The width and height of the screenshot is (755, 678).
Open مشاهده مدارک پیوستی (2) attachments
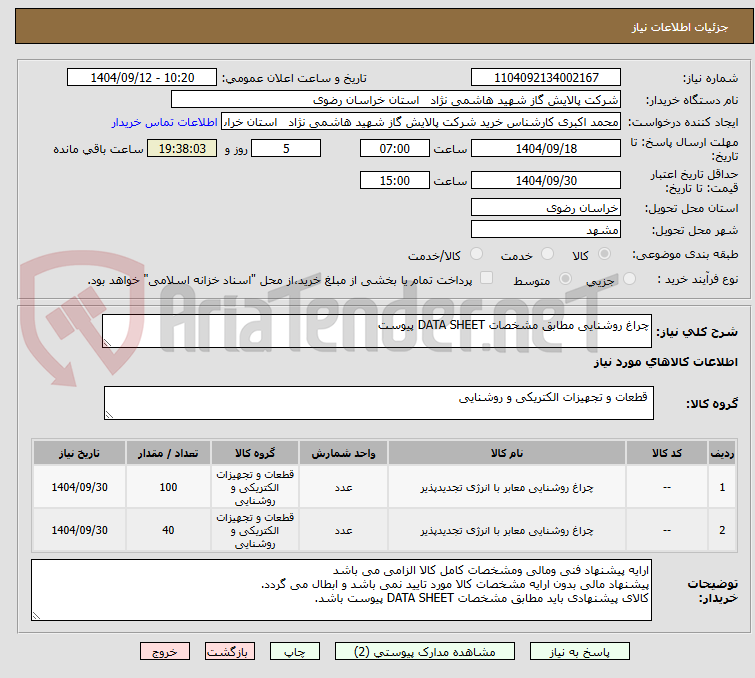[x=424, y=652]
